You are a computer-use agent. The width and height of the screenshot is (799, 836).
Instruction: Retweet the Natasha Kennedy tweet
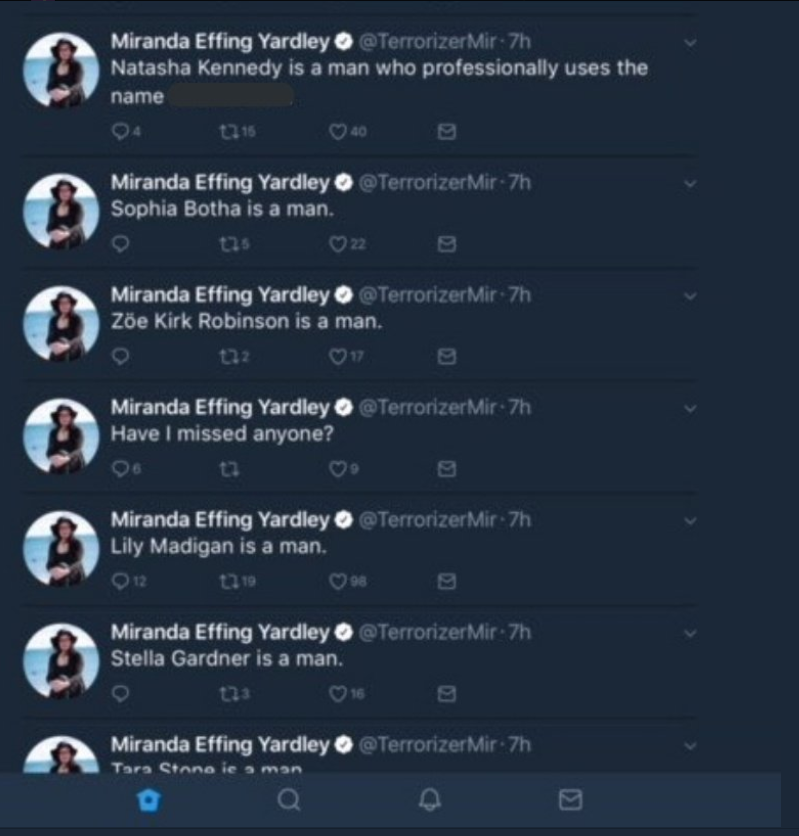pyautogui.click(x=229, y=131)
